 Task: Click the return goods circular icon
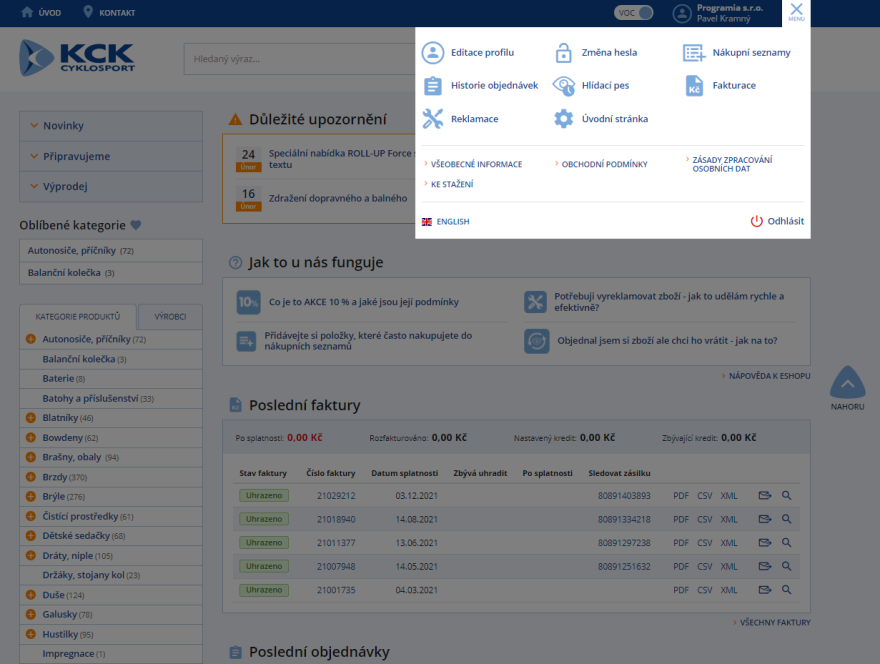point(537,341)
